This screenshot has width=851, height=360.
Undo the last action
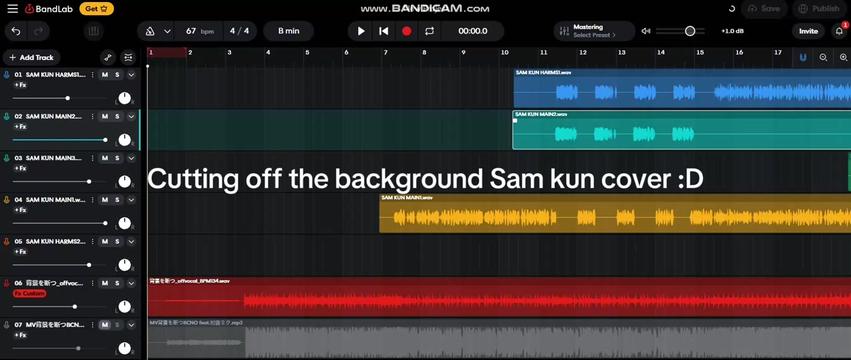[16, 31]
